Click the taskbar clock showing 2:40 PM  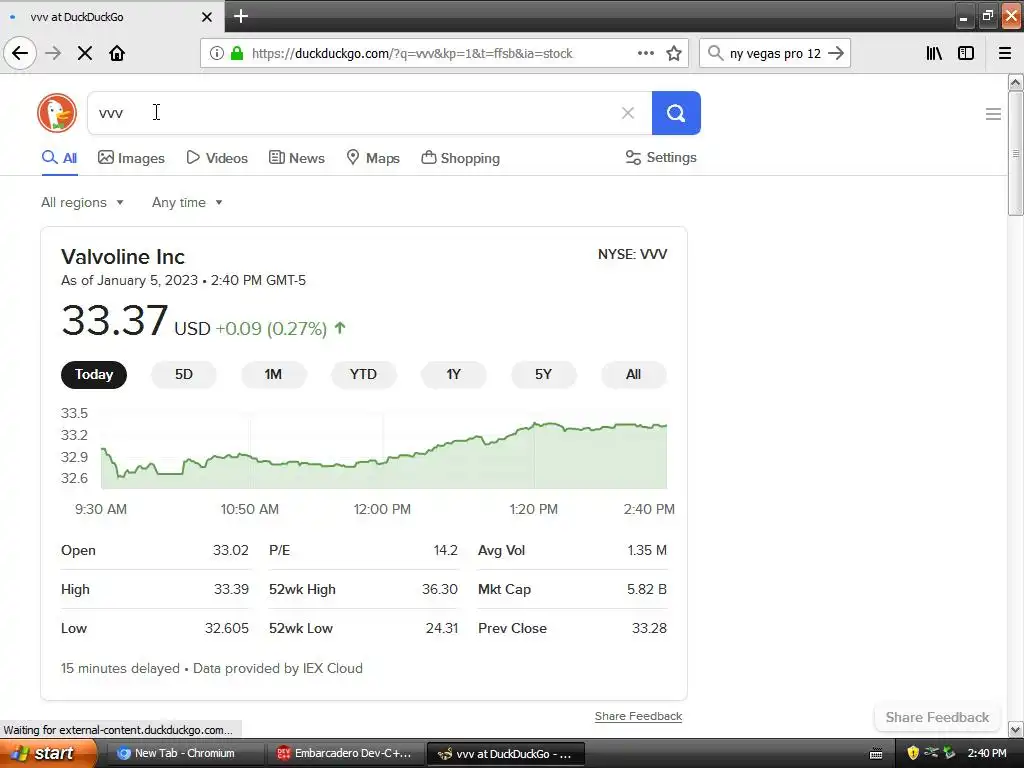click(x=987, y=753)
